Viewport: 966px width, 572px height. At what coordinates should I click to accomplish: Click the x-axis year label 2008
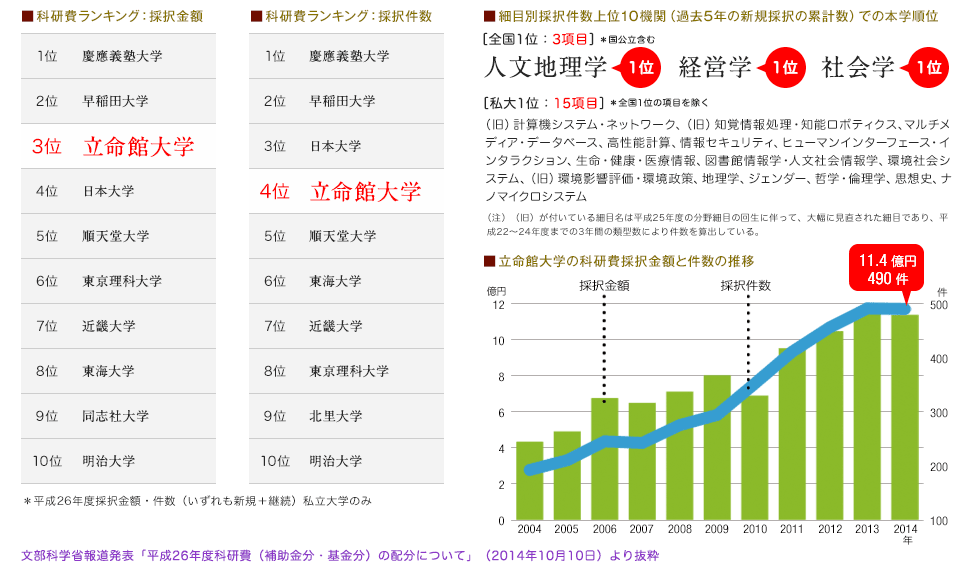(680, 529)
